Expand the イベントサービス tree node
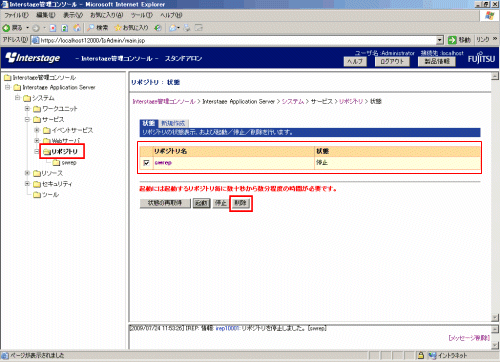Screen dimensions: 500x362 coord(37,130)
